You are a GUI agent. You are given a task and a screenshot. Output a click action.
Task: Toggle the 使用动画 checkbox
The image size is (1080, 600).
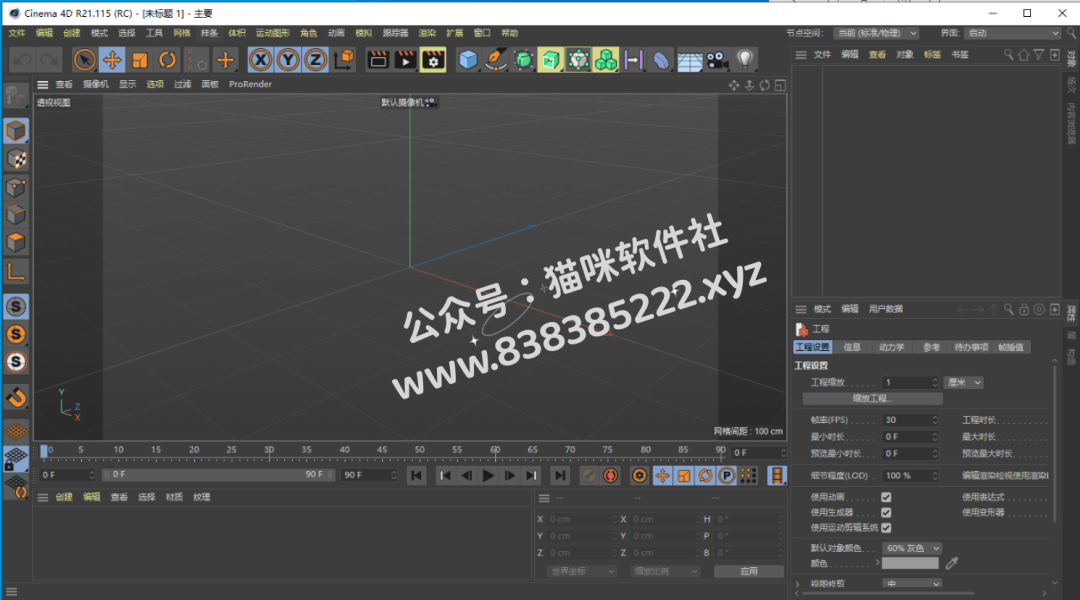click(x=886, y=497)
